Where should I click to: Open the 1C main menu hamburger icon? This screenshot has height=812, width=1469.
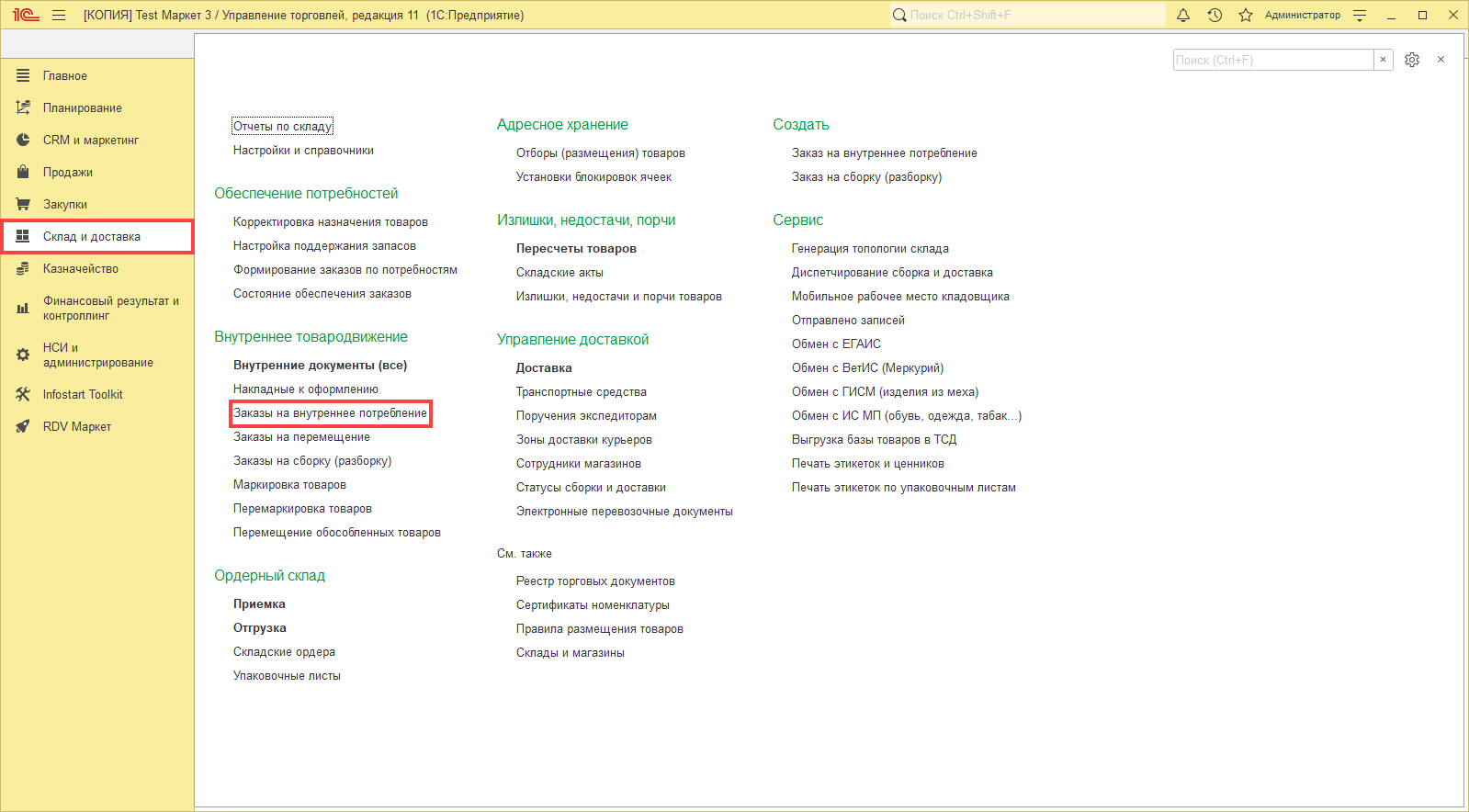click(x=59, y=16)
